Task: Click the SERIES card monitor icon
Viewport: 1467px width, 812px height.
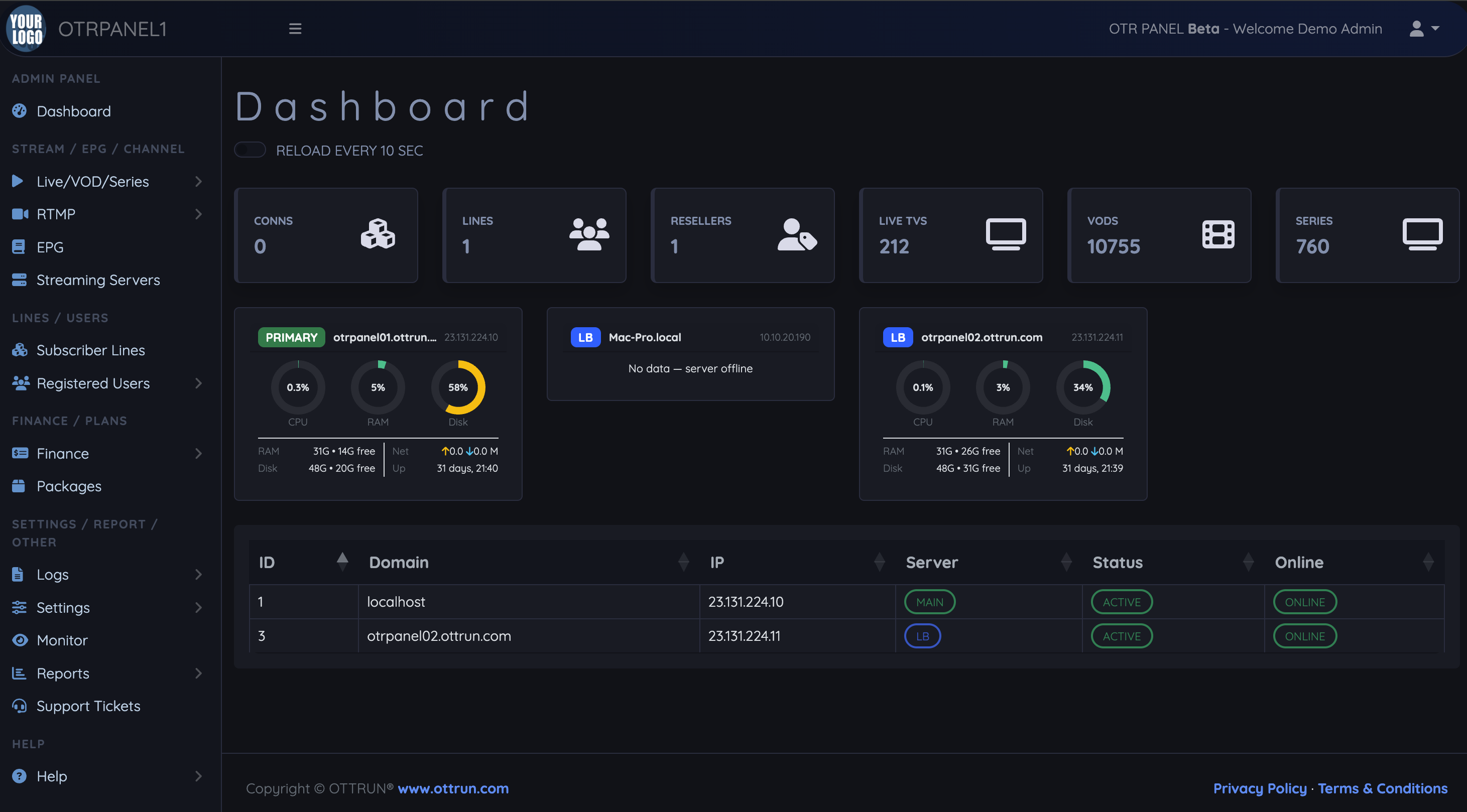Action: (1423, 234)
